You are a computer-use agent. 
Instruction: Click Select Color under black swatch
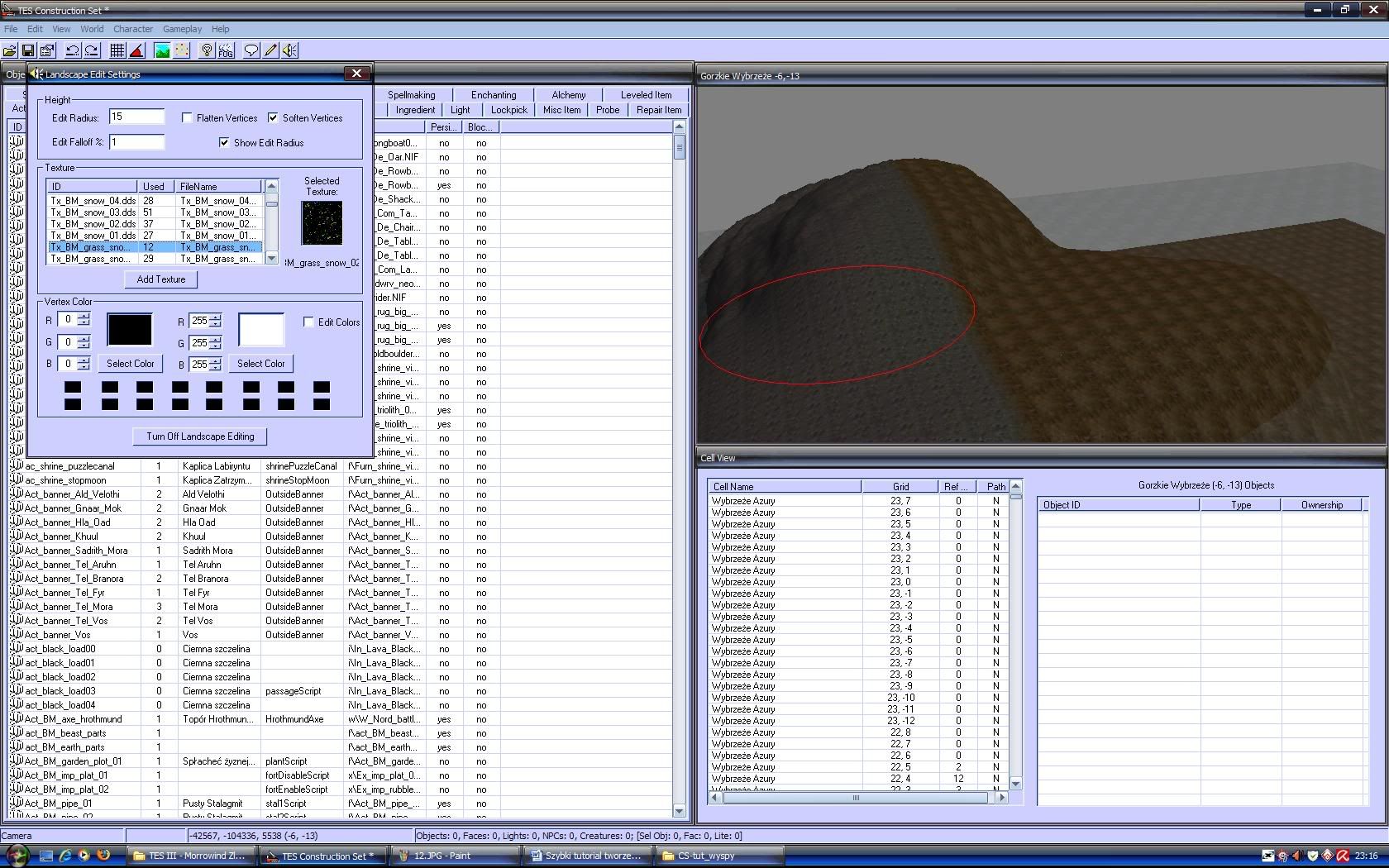[x=131, y=364]
